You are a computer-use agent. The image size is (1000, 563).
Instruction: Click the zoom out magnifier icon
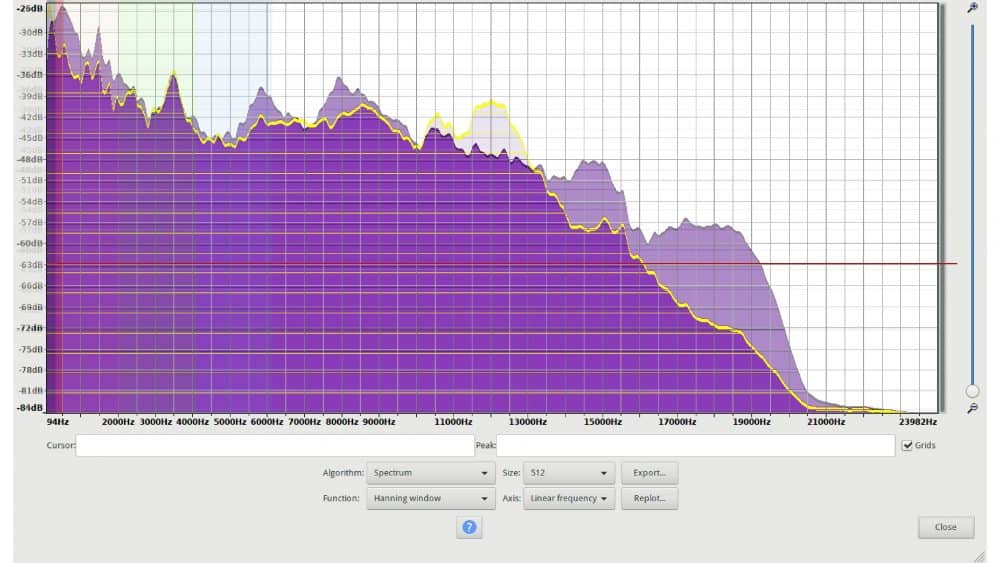[971, 408]
